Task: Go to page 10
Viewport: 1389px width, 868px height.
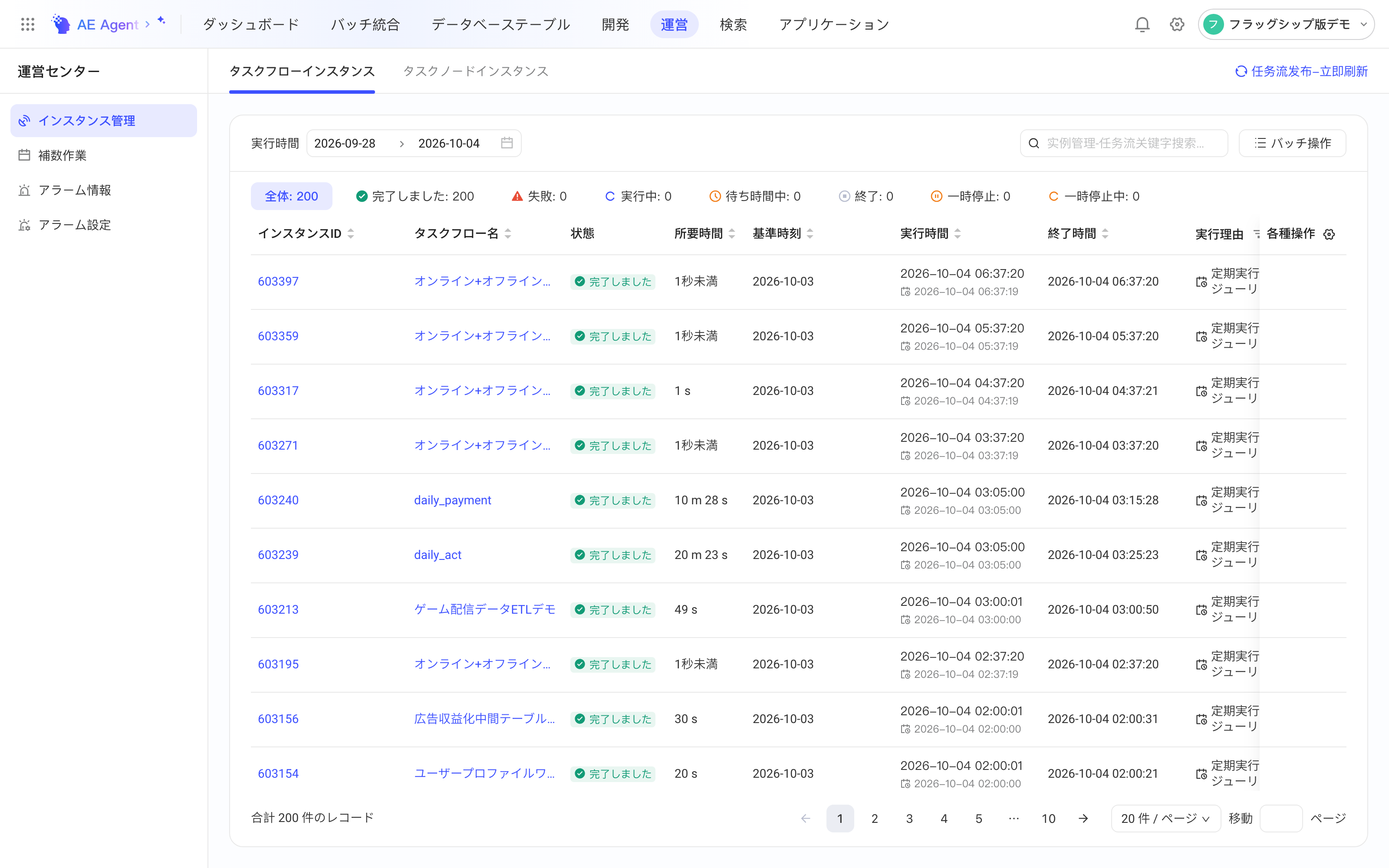Action: [1049, 818]
